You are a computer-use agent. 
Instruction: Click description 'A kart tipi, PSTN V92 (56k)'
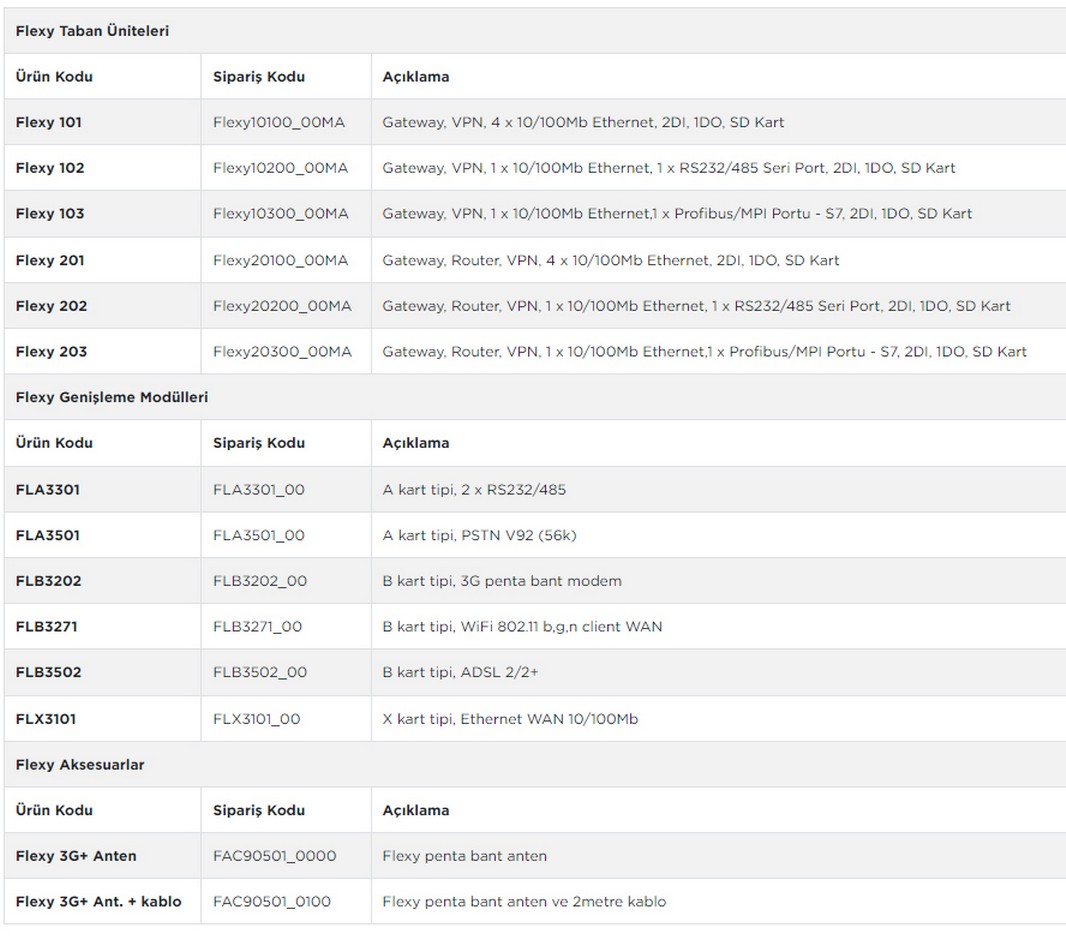click(479, 535)
